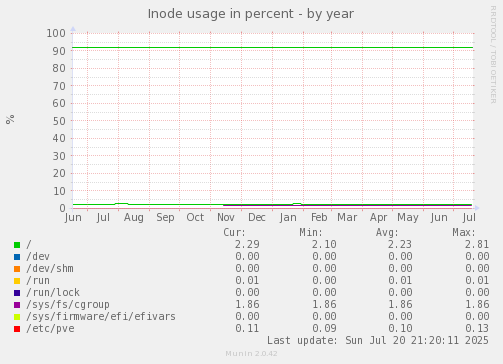Select the '/etc/pve' legend label
Screen dimensions: 503x364
(50, 328)
